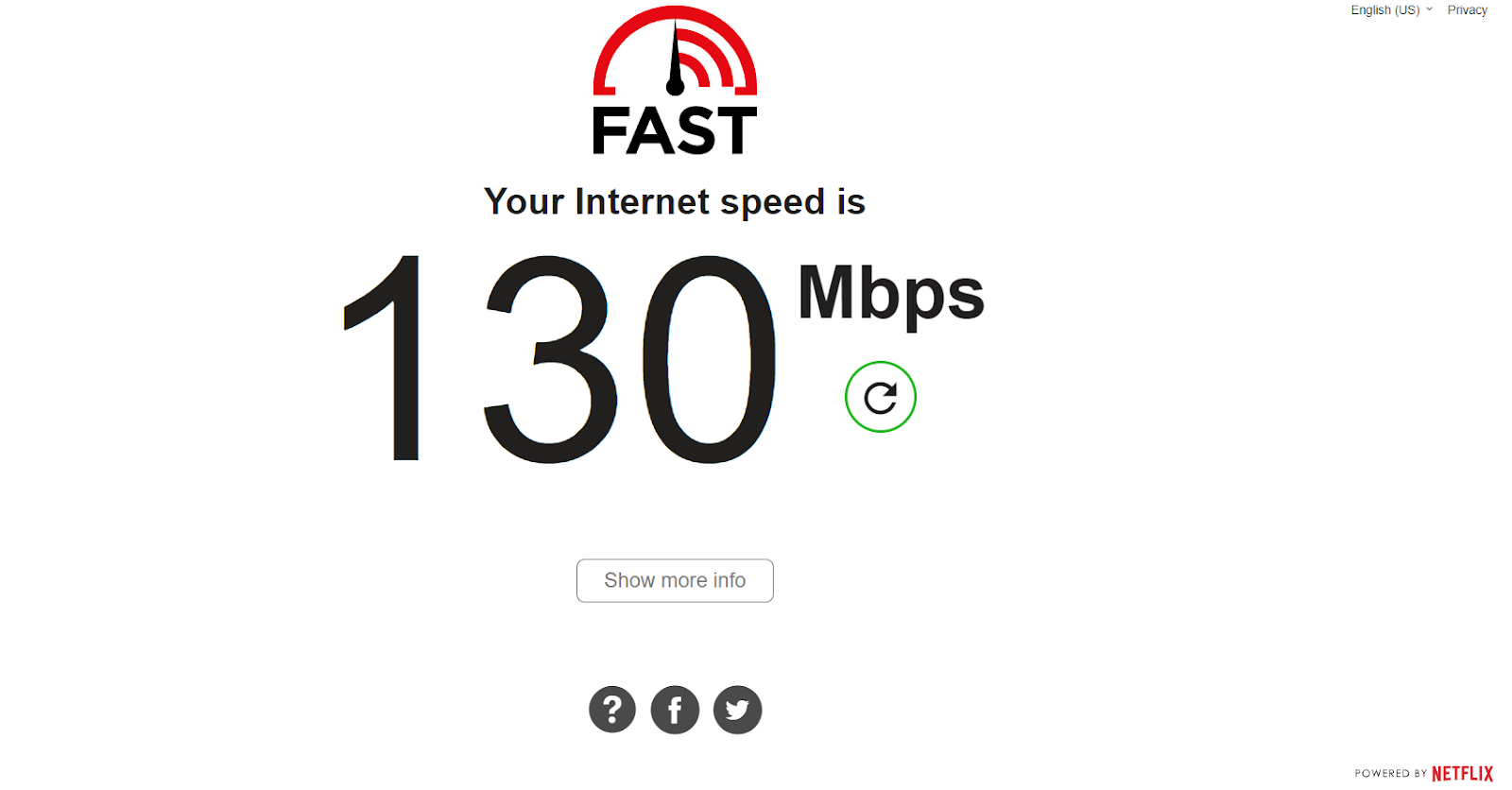Screen dimensions: 1512x790
Task: Click the black needle of the speedometer logo
Action: pyautogui.click(x=675, y=59)
